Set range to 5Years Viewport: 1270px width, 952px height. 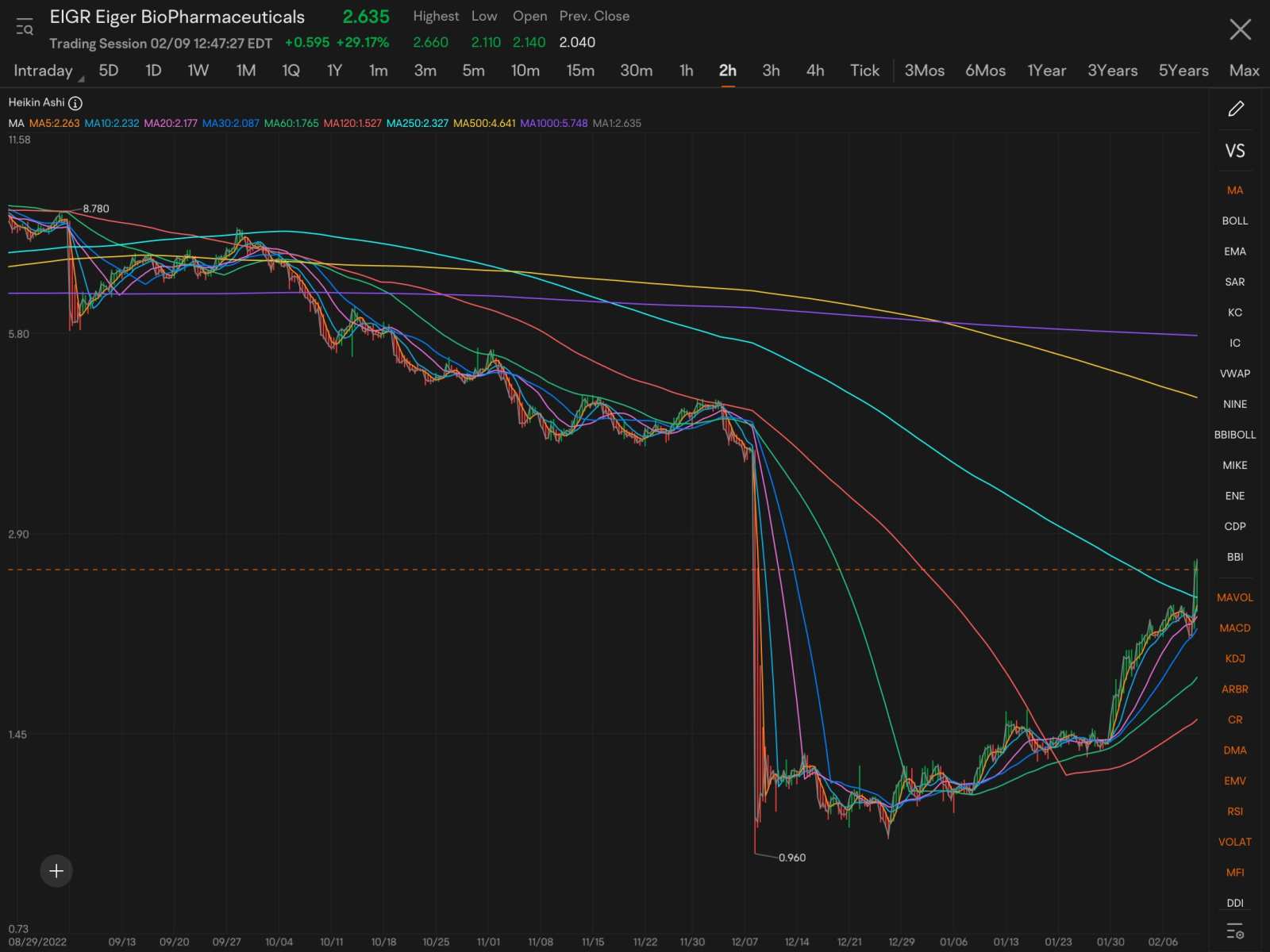click(1183, 71)
